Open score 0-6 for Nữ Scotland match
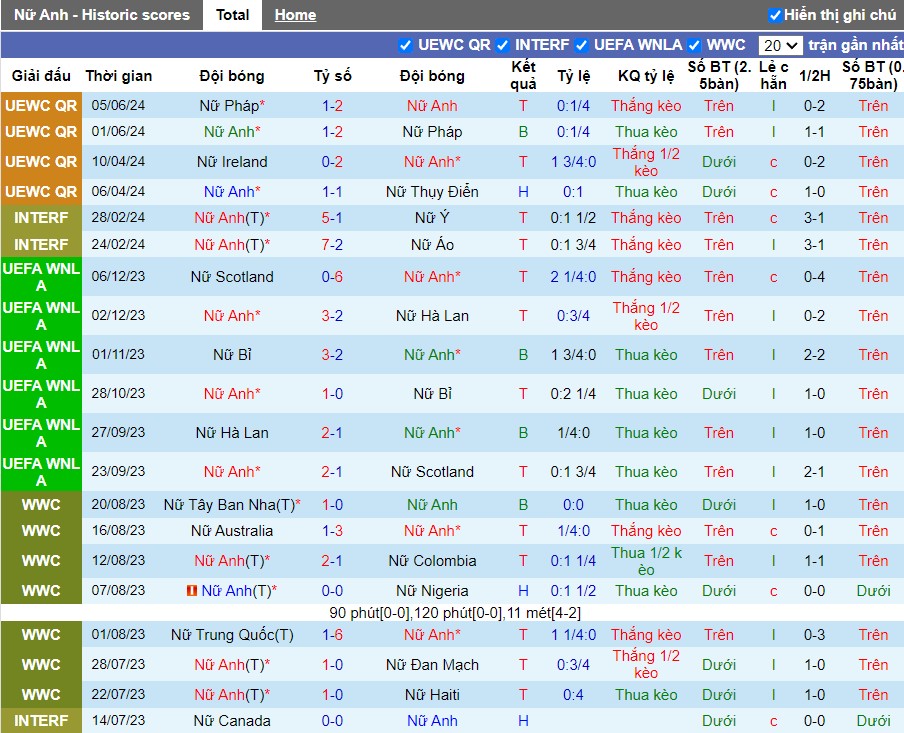 332,277
